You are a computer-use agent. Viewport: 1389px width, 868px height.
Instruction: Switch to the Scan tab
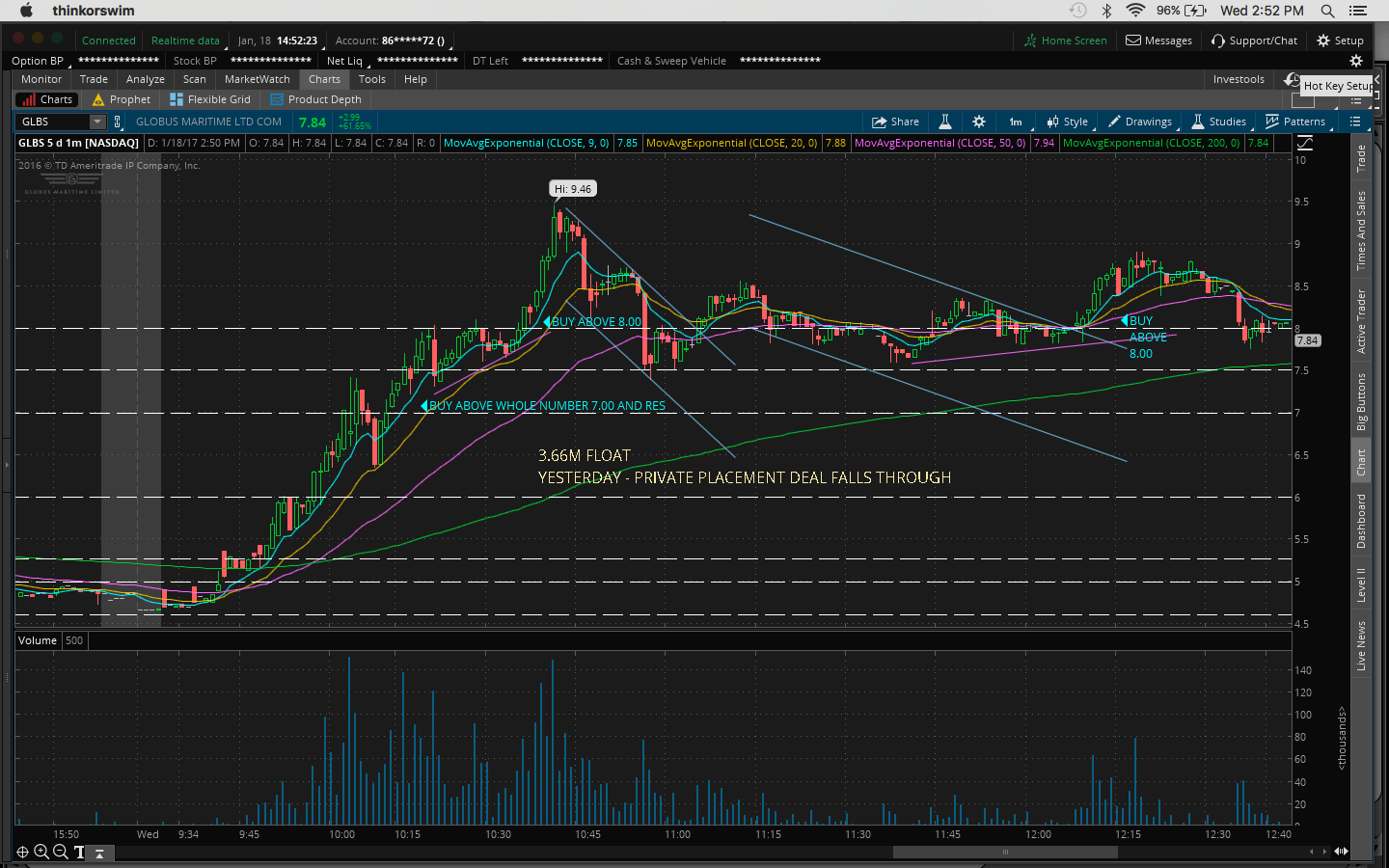194,79
